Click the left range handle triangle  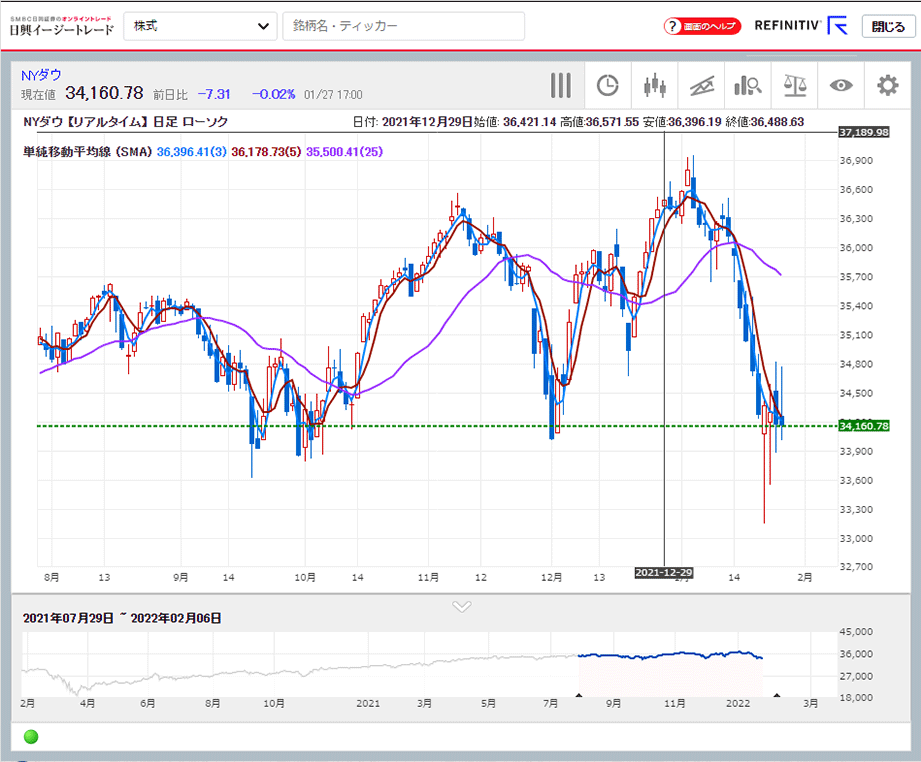pyautogui.click(x=578, y=694)
